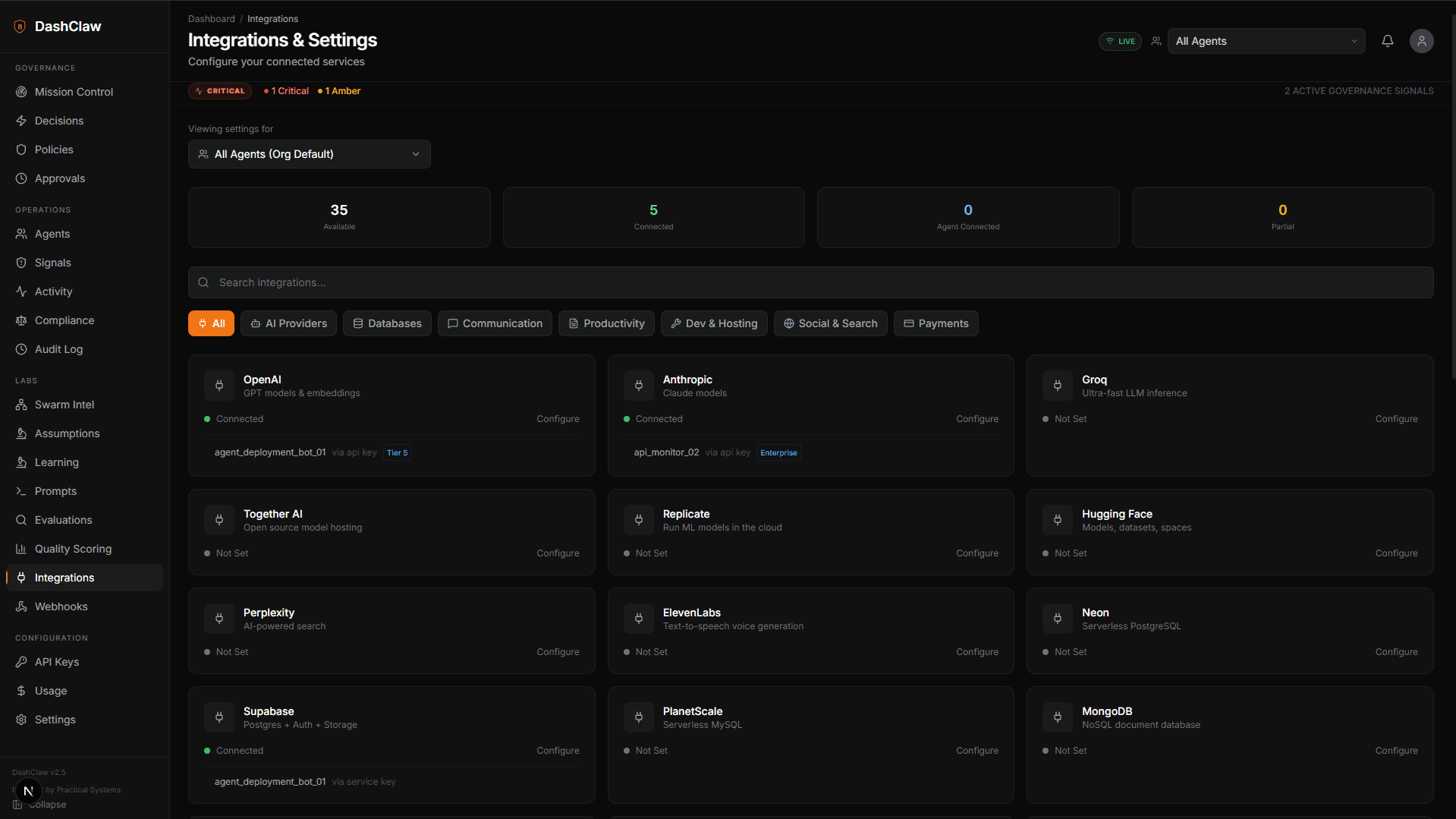Open the API Keys configuration icon
This screenshot has width=1456, height=819.
(x=22, y=661)
